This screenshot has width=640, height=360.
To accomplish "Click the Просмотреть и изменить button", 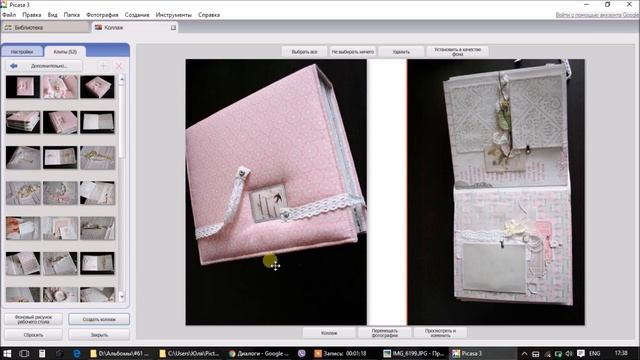I will pyautogui.click(x=440, y=333).
